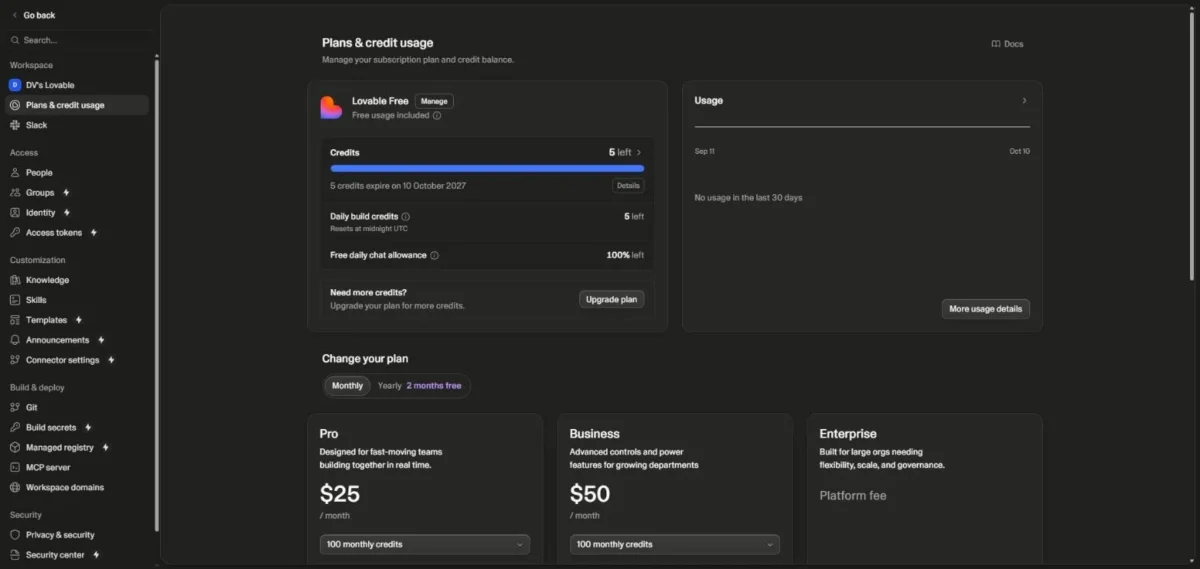Click the Skills icon in sidebar
Screen dimensions: 1200x569
click(x=15, y=300)
